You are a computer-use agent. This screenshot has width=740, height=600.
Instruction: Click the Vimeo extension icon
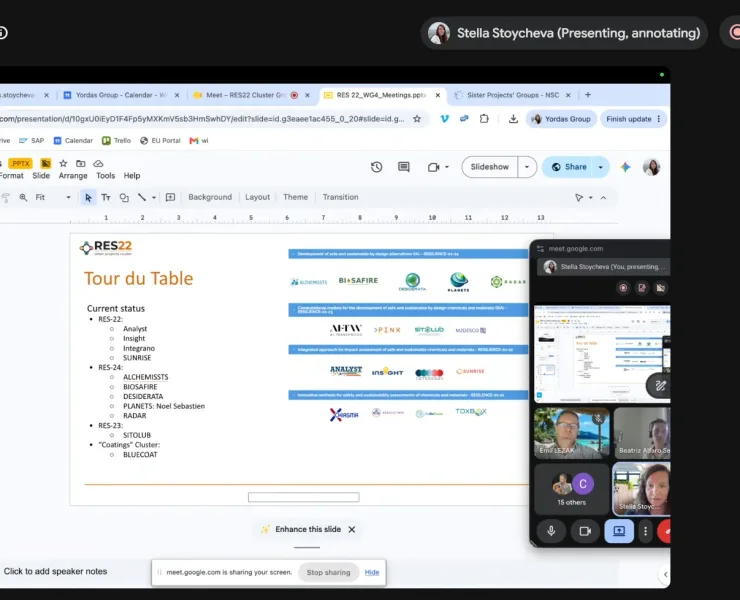point(444,119)
